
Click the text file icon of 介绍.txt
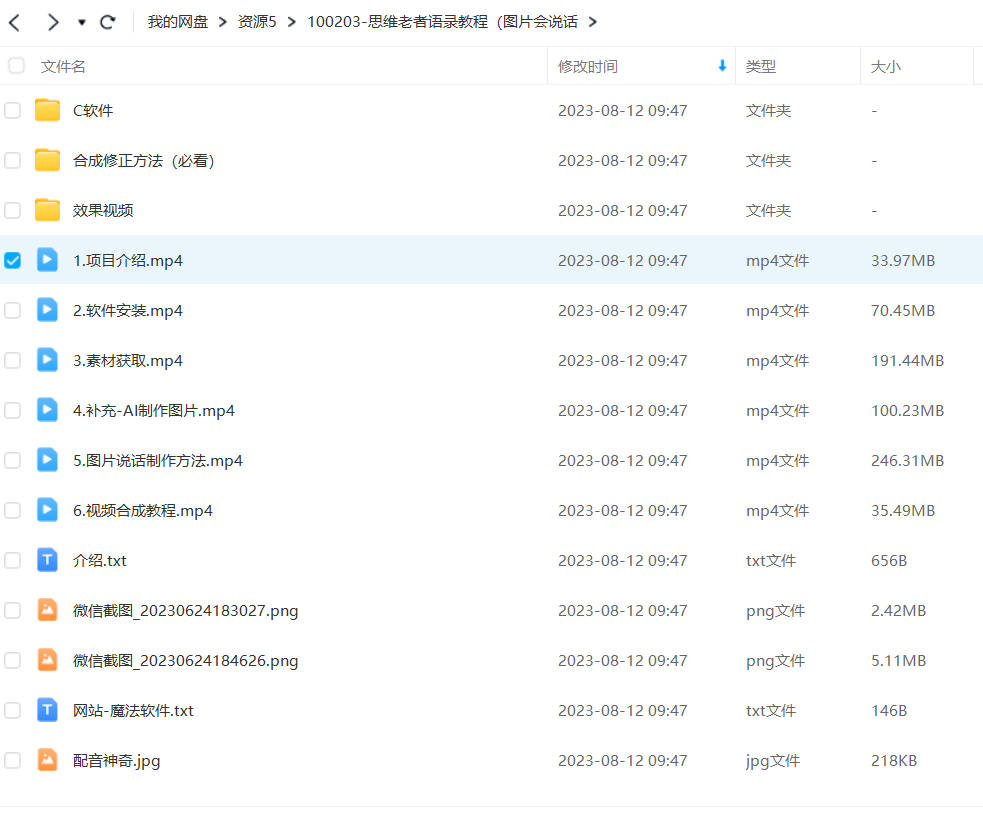(47, 559)
